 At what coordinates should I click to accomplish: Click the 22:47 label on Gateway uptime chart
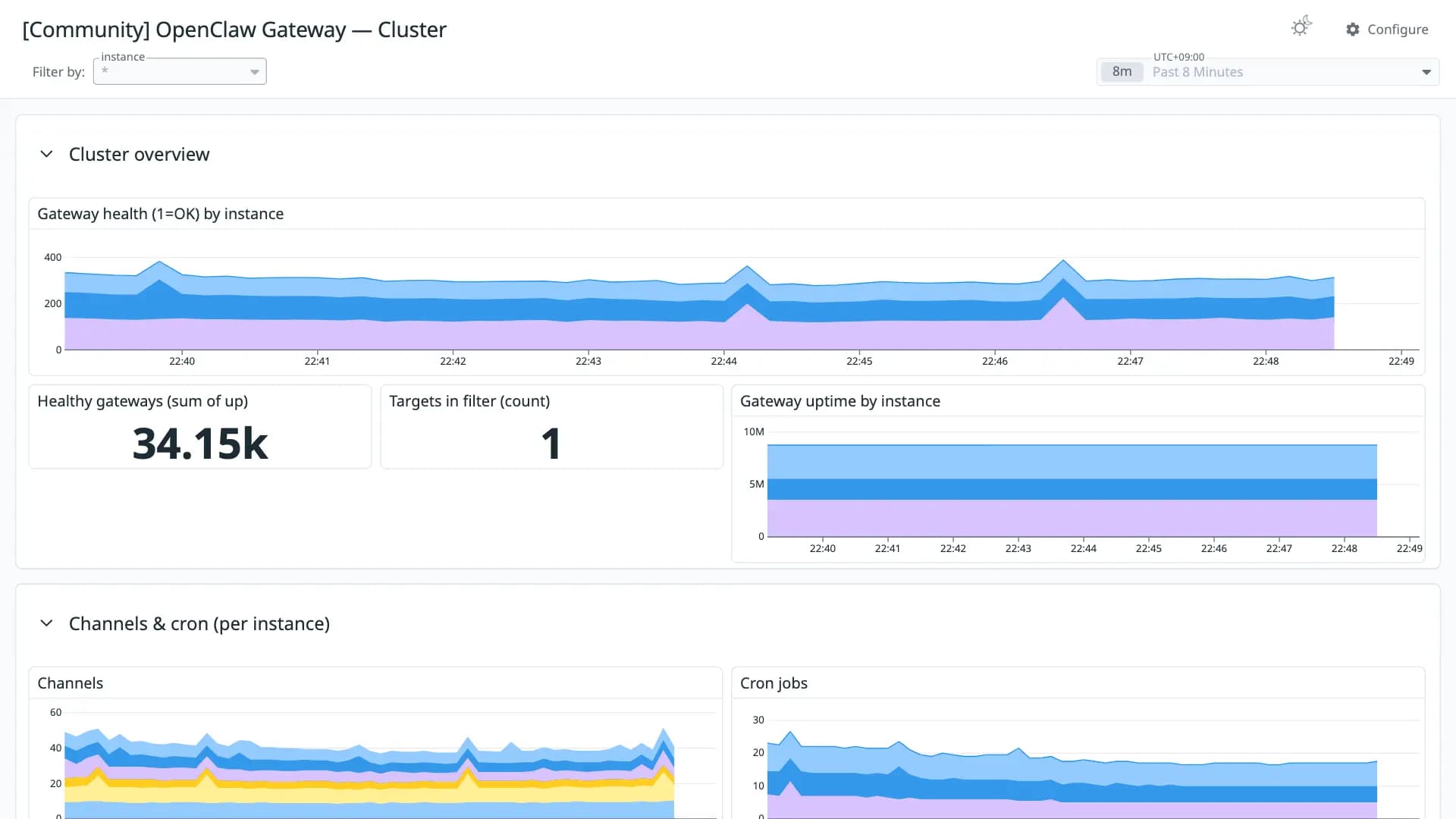[x=1279, y=548]
